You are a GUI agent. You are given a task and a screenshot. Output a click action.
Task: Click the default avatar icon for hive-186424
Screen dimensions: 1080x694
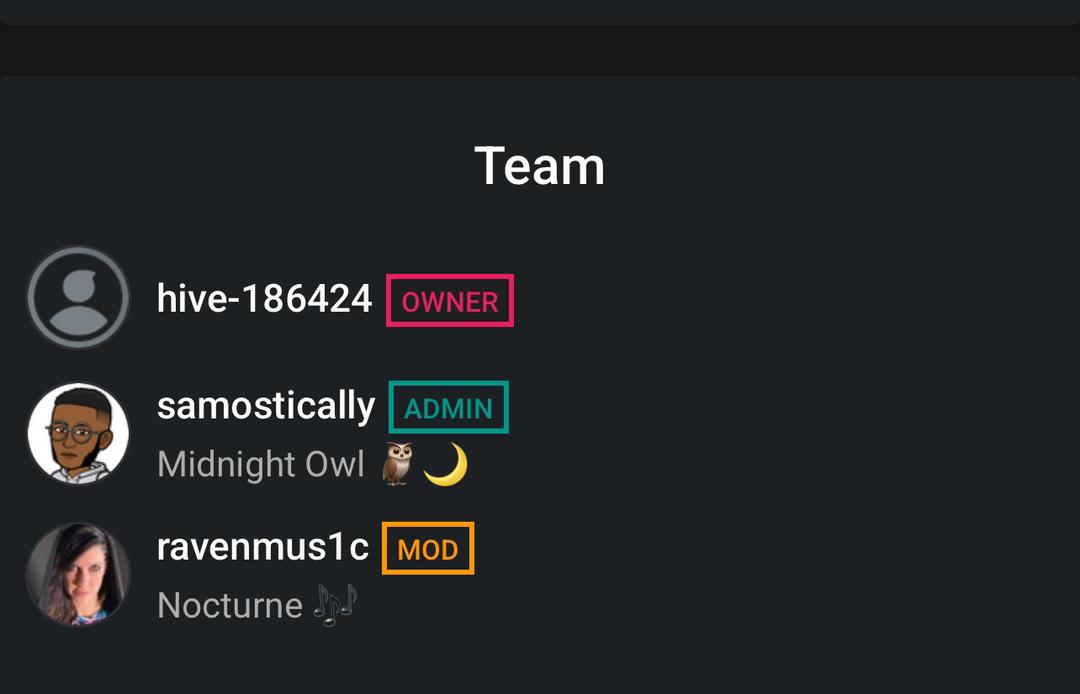pyautogui.click(x=78, y=297)
